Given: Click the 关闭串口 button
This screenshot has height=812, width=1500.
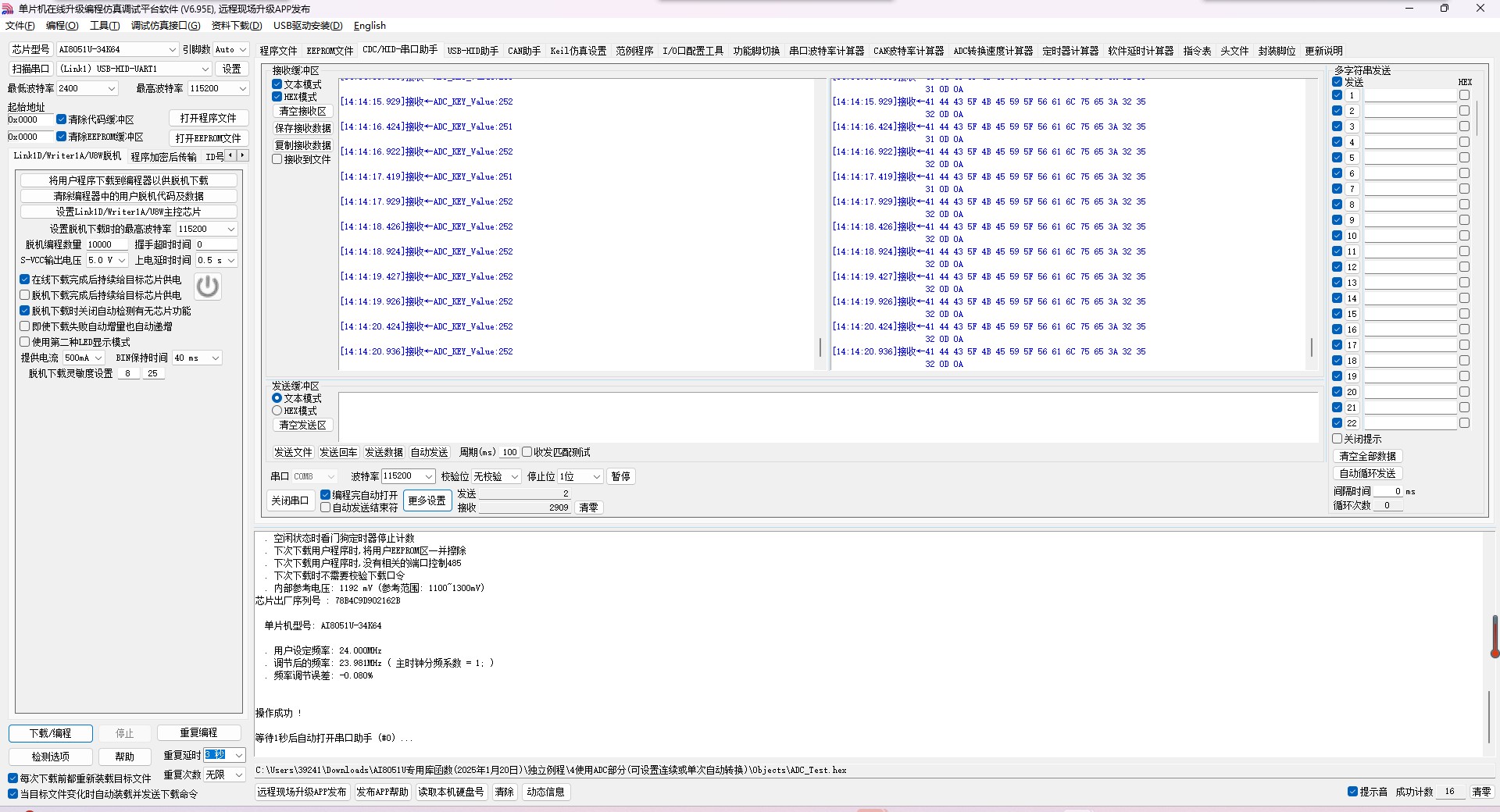Looking at the screenshot, I should tap(290, 500).
